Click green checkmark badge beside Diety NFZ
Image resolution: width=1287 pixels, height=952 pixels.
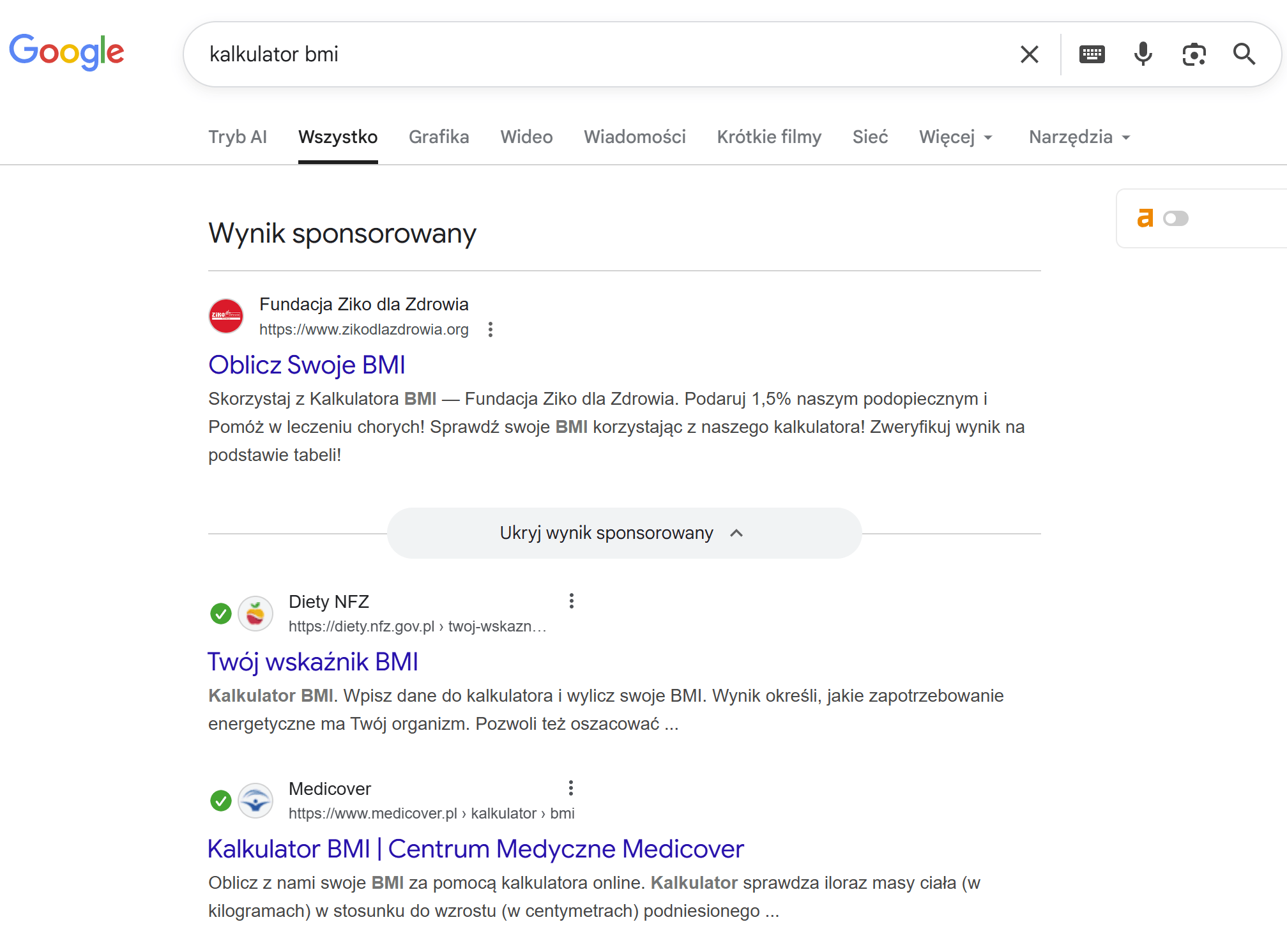(x=221, y=614)
